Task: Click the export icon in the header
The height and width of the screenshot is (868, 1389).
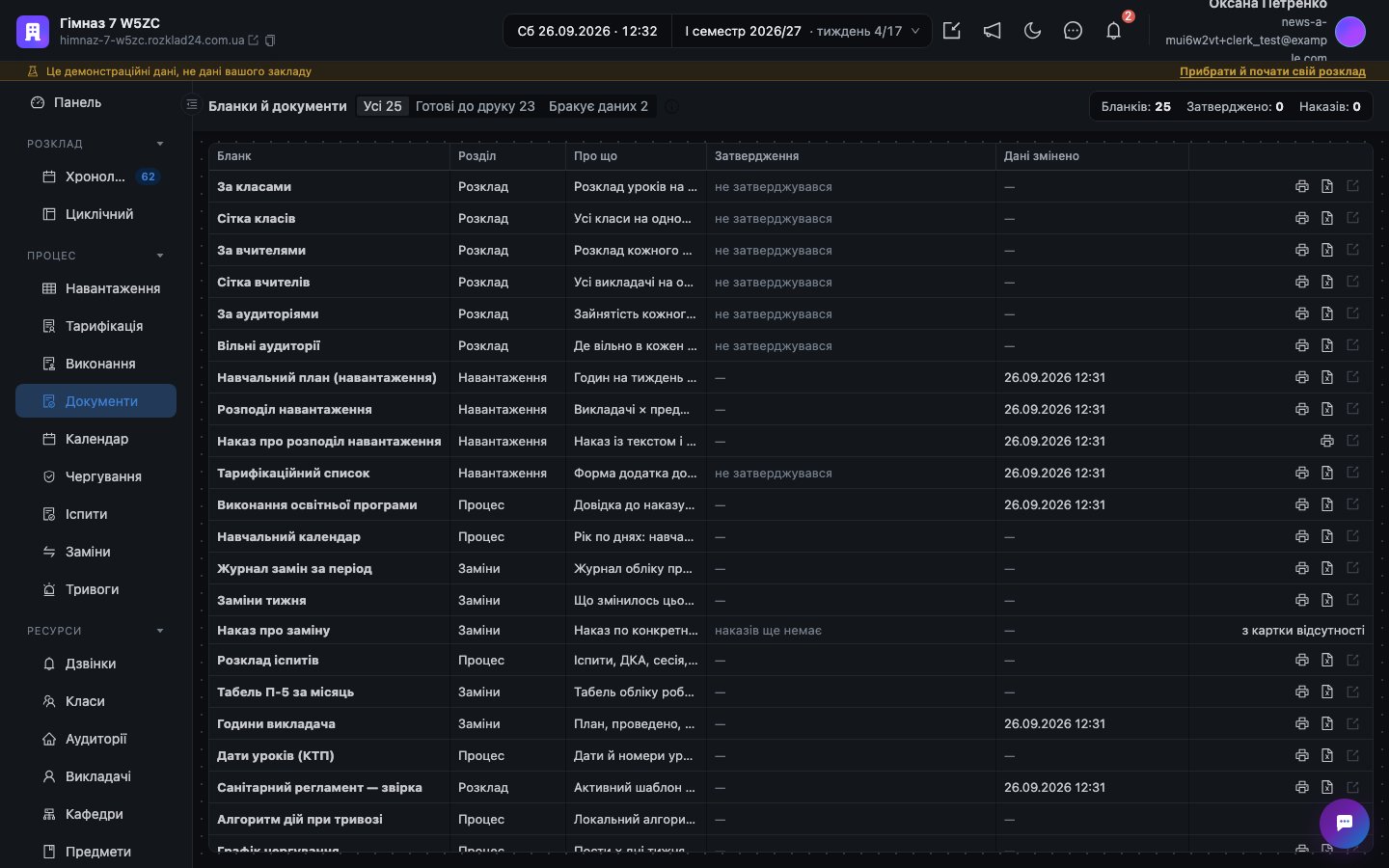Action: [x=951, y=31]
